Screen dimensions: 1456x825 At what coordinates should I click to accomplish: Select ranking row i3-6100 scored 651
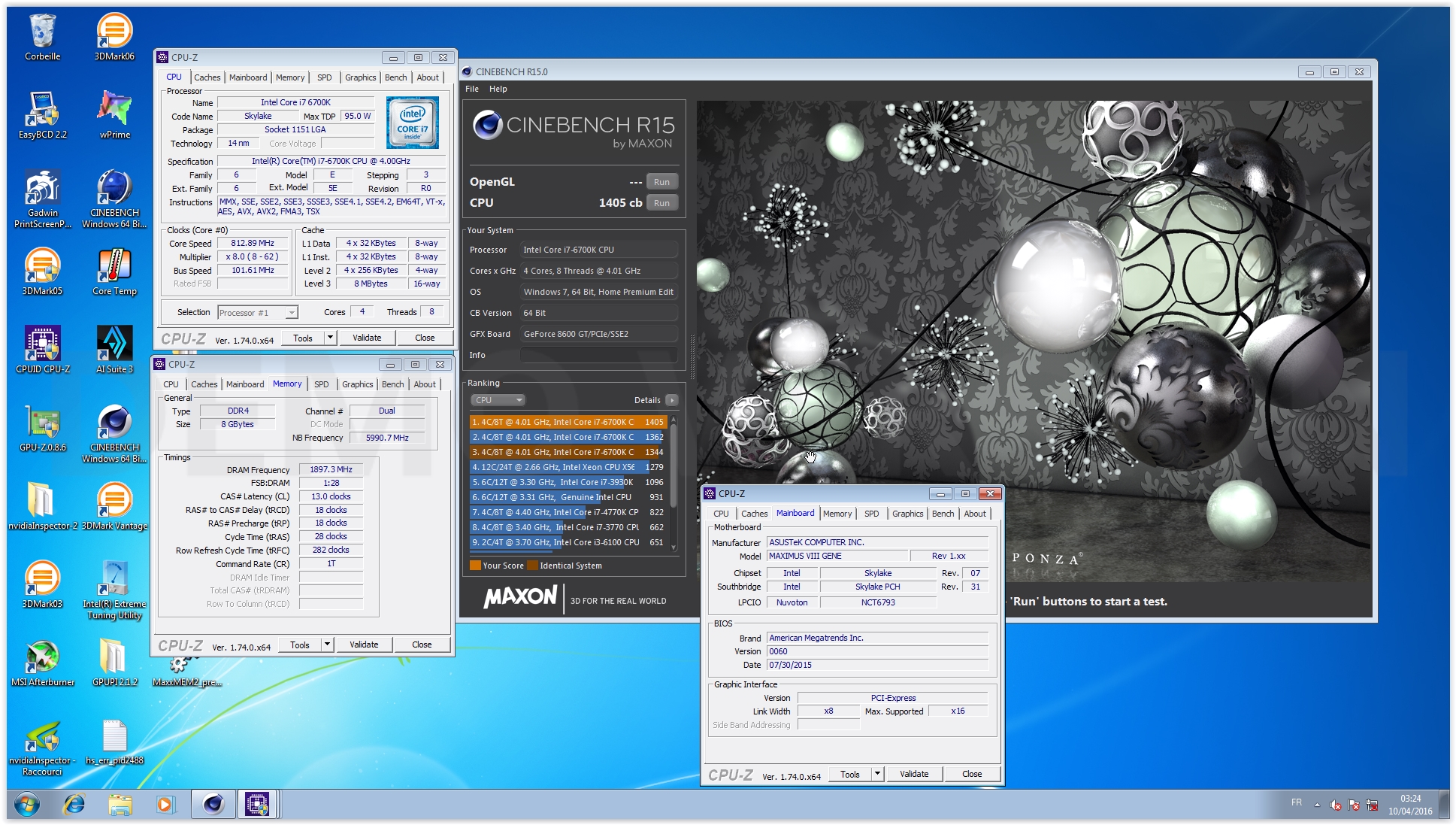point(568,542)
